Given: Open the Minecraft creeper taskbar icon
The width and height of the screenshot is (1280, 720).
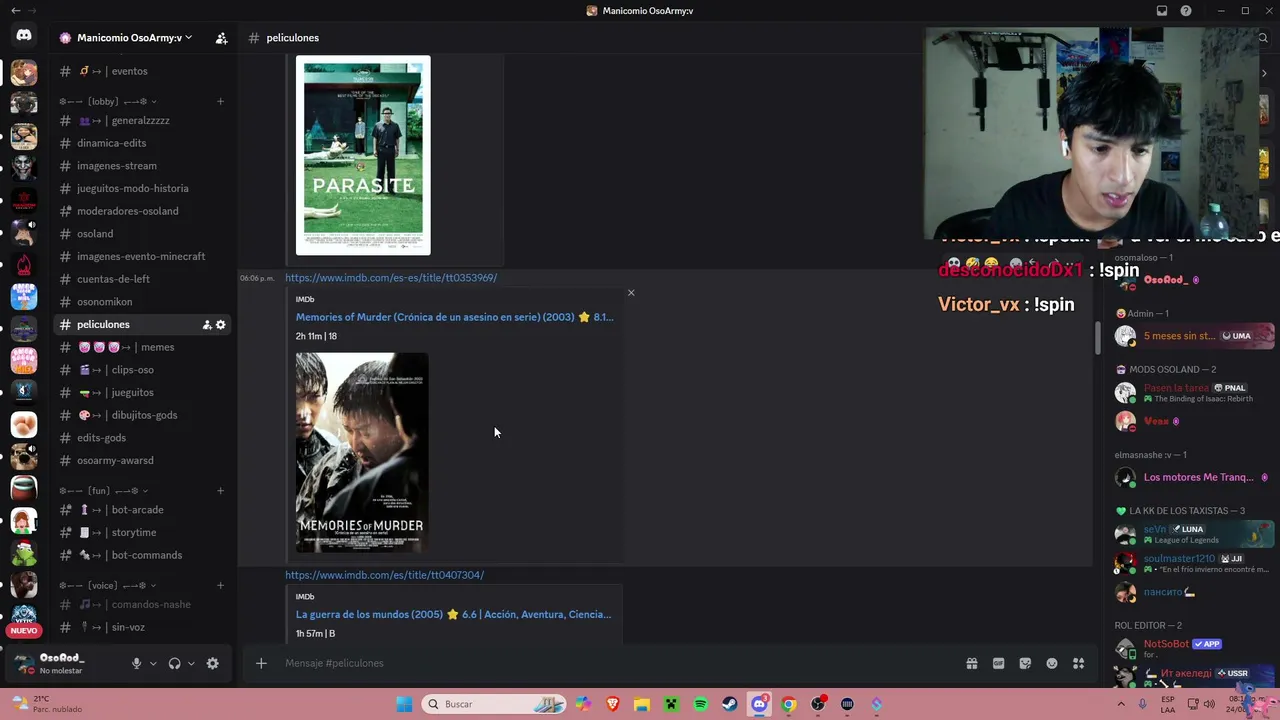Looking at the screenshot, I should [x=671, y=704].
